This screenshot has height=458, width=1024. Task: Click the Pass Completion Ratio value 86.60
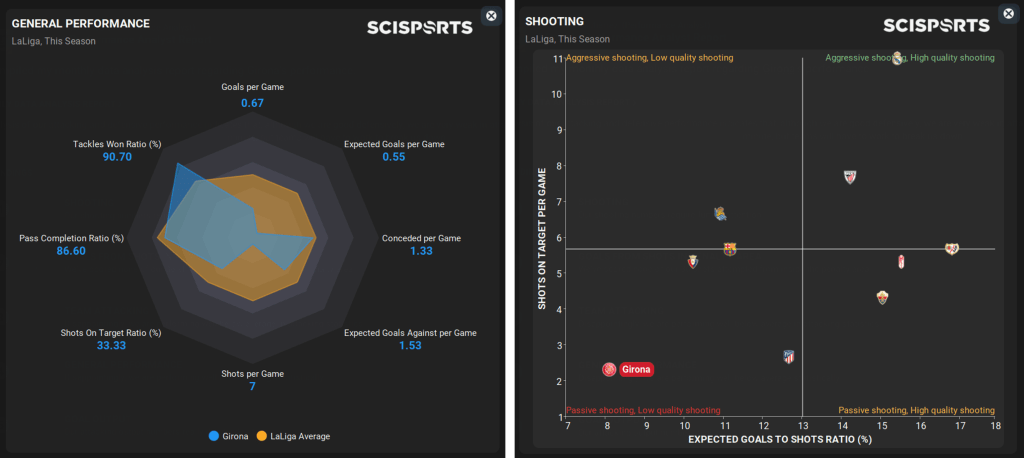(x=71, y=251)
